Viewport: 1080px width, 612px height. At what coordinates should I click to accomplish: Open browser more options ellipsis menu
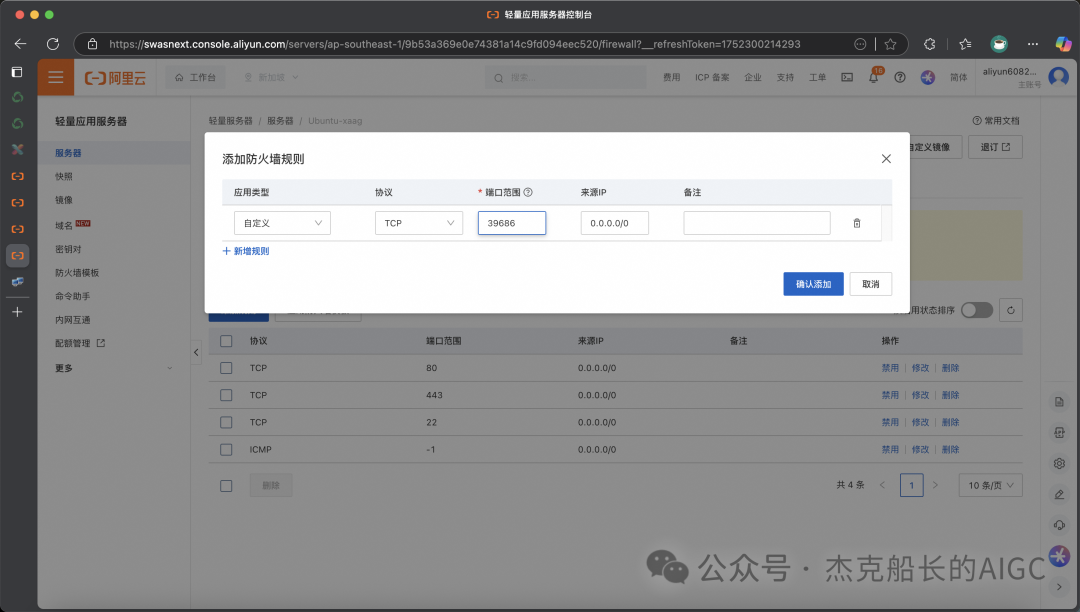[x=1032, y=44]
